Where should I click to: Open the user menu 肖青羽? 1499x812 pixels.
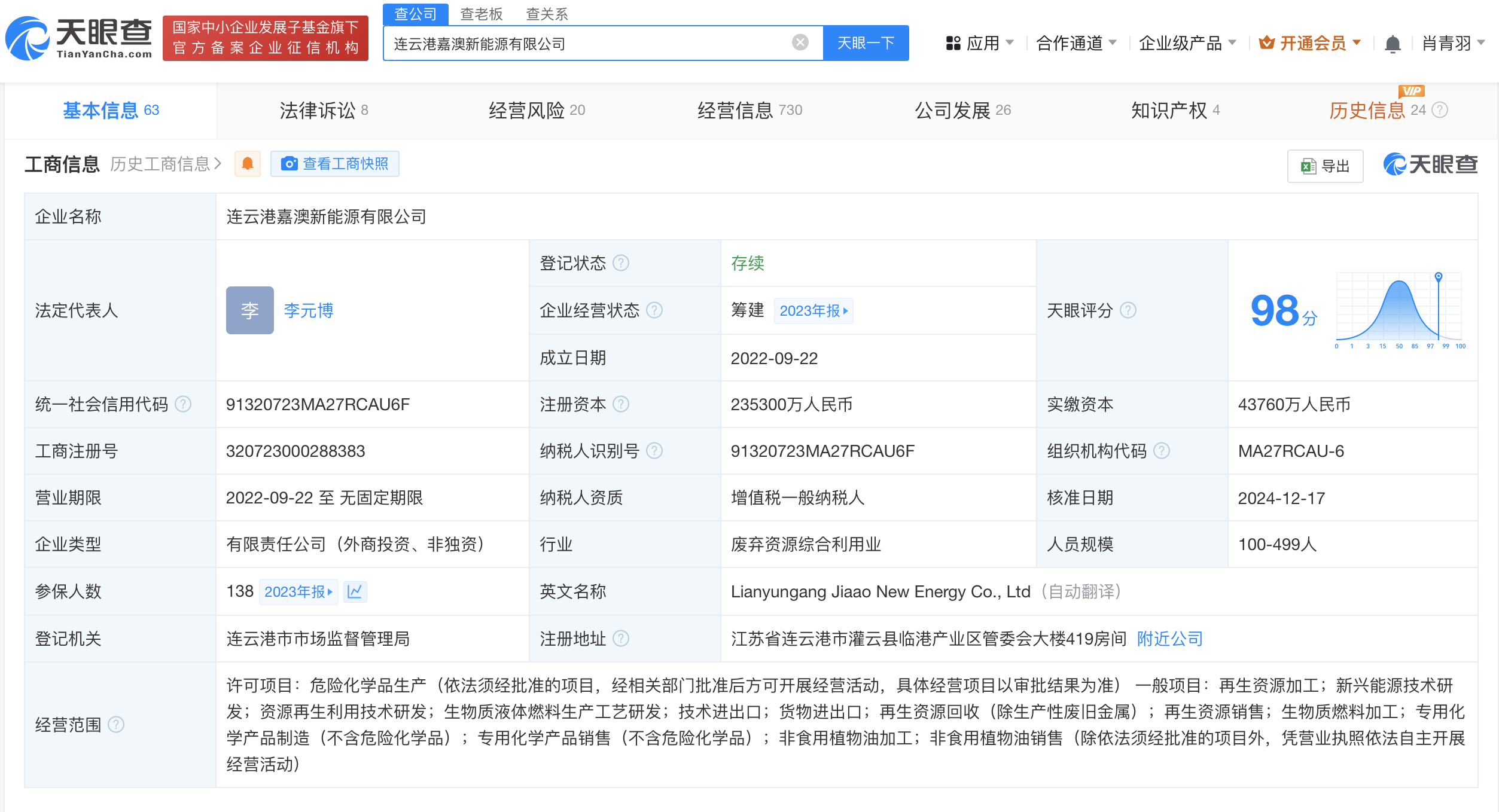tap(1454, 44)
